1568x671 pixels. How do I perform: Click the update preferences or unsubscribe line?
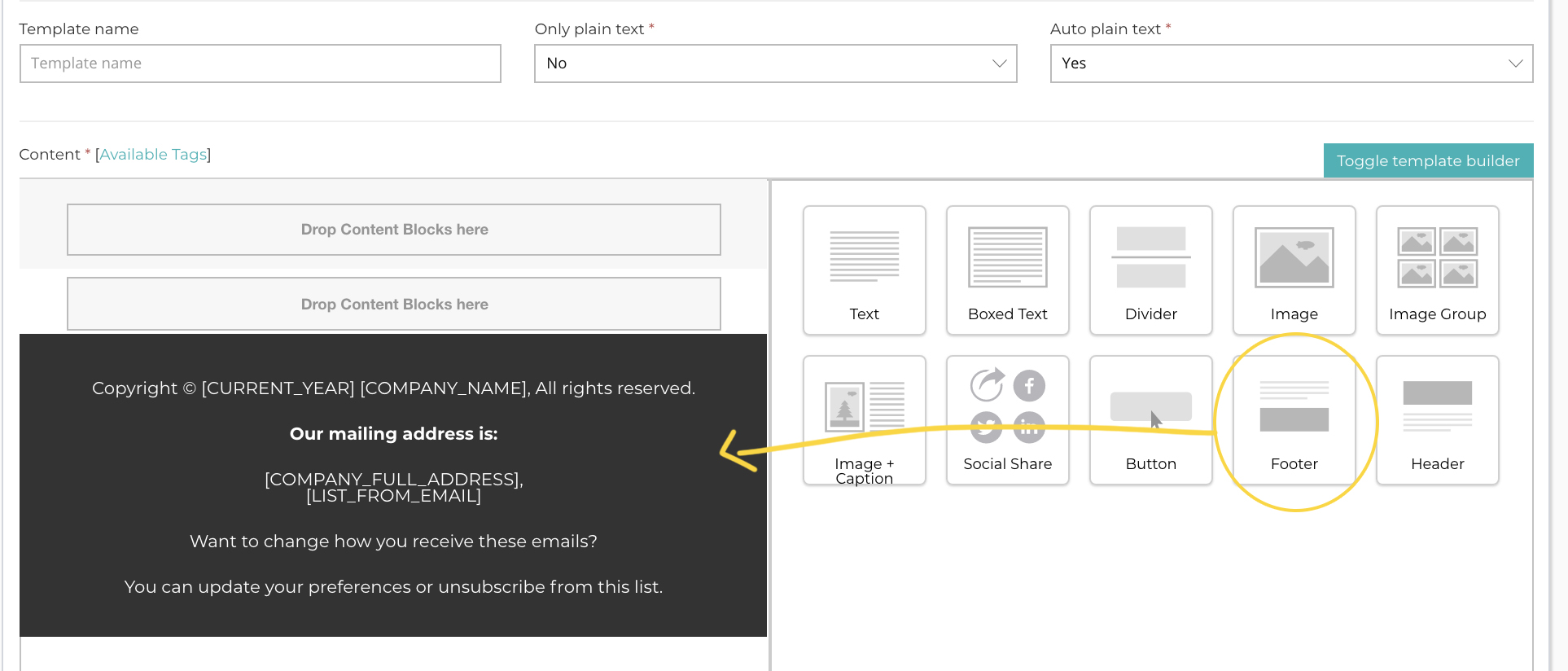coord(393,586)
